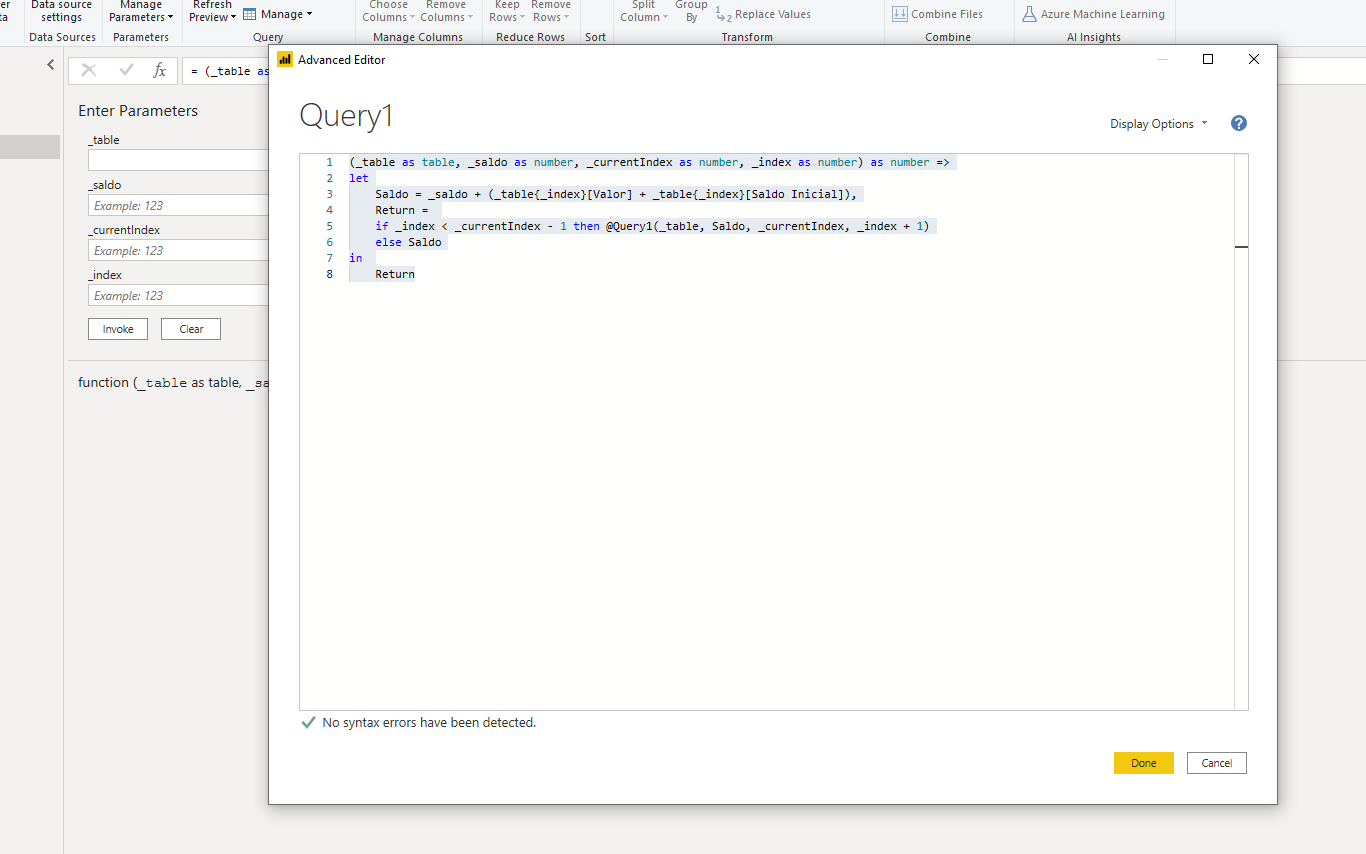The image size is (1366, 854).
Task: Click Group By in ribbon
Action: tap(691, 11)
